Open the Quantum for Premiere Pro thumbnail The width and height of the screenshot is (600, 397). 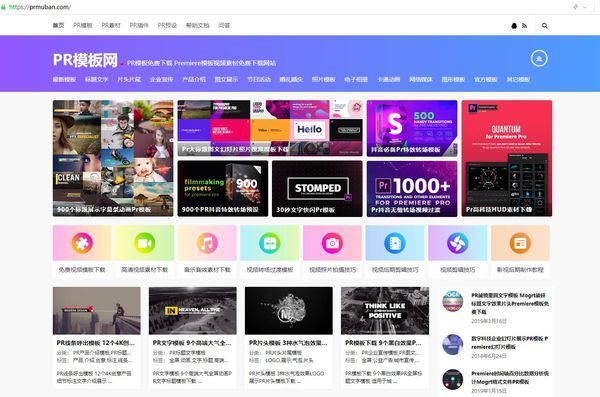pos(507,158)
